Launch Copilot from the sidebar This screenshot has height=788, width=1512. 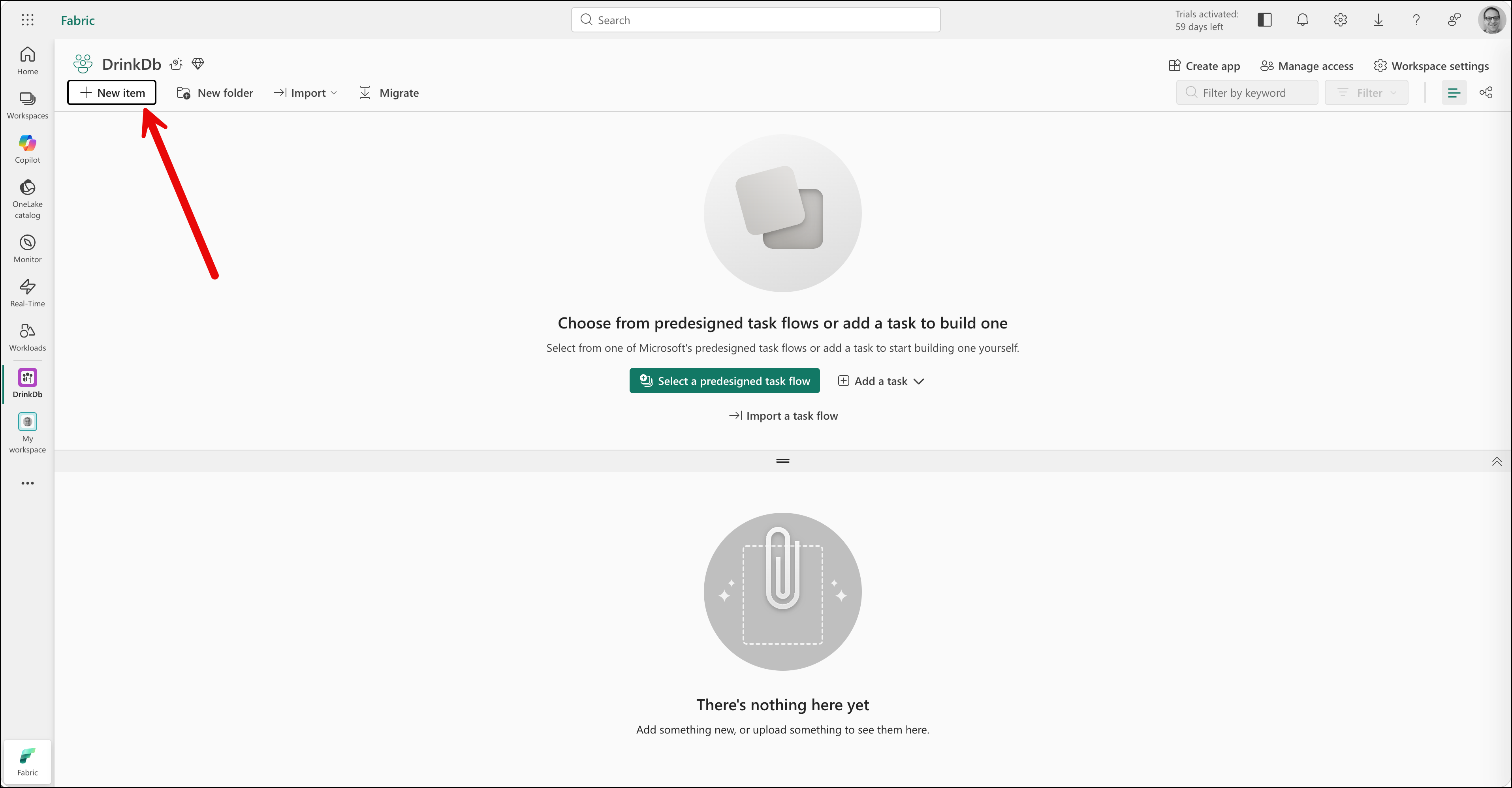pos(28,150)
